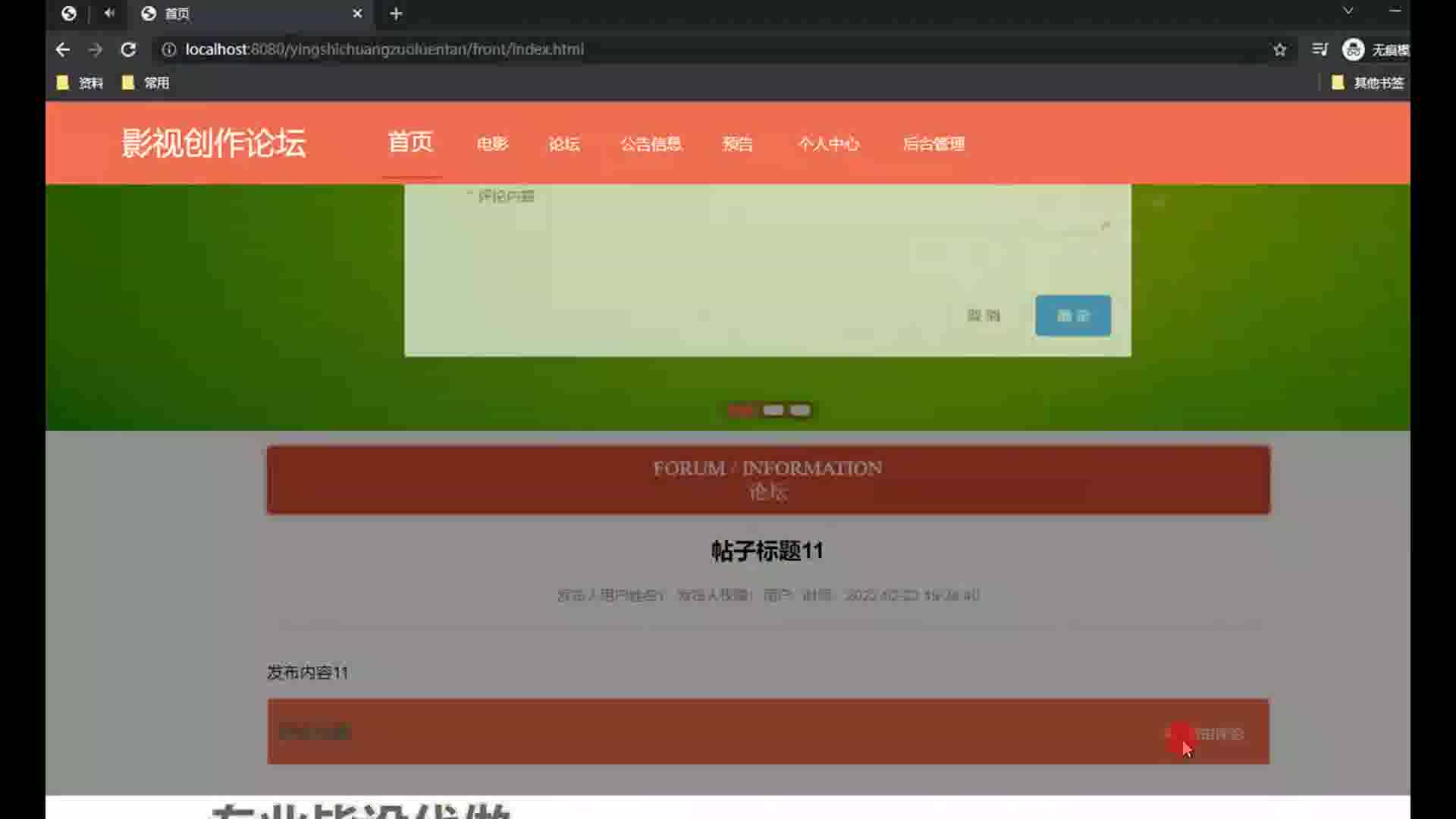The width and height of the screenshot is (1456, 819).
Task: Select the second carousel indicator dot
Action: 773,410
